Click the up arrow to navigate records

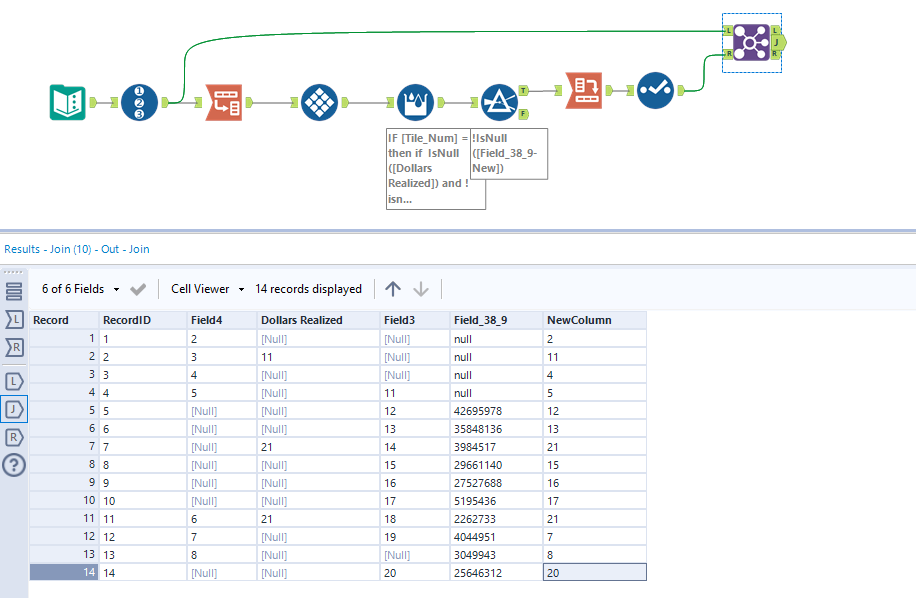tap(392, 288)
